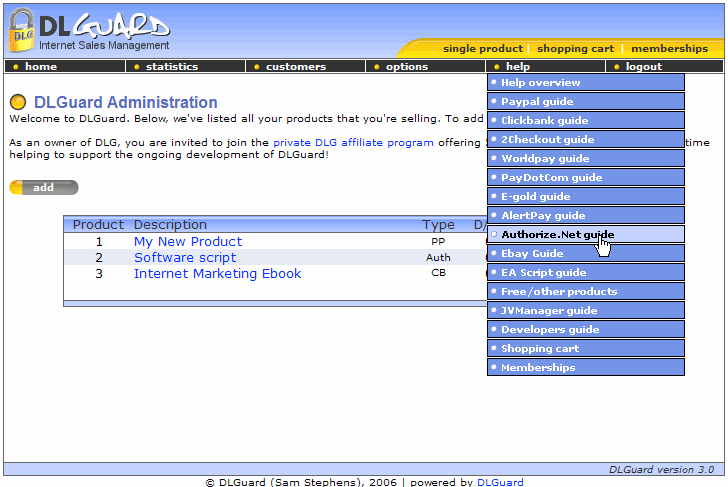This screenshot has height=487, width=728.
Task: Follow the private DLG affiliate program link
Action: point(353,143)
